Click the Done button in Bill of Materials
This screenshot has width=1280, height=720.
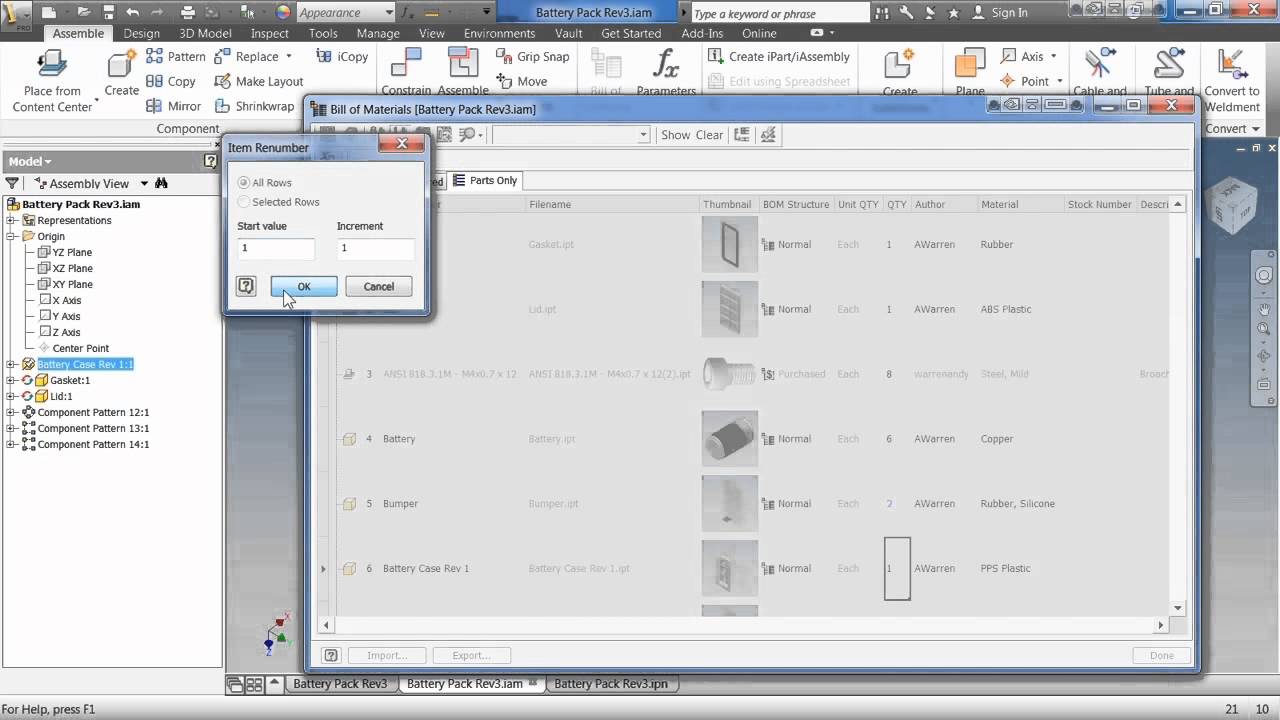click(x=1161, y=655)
